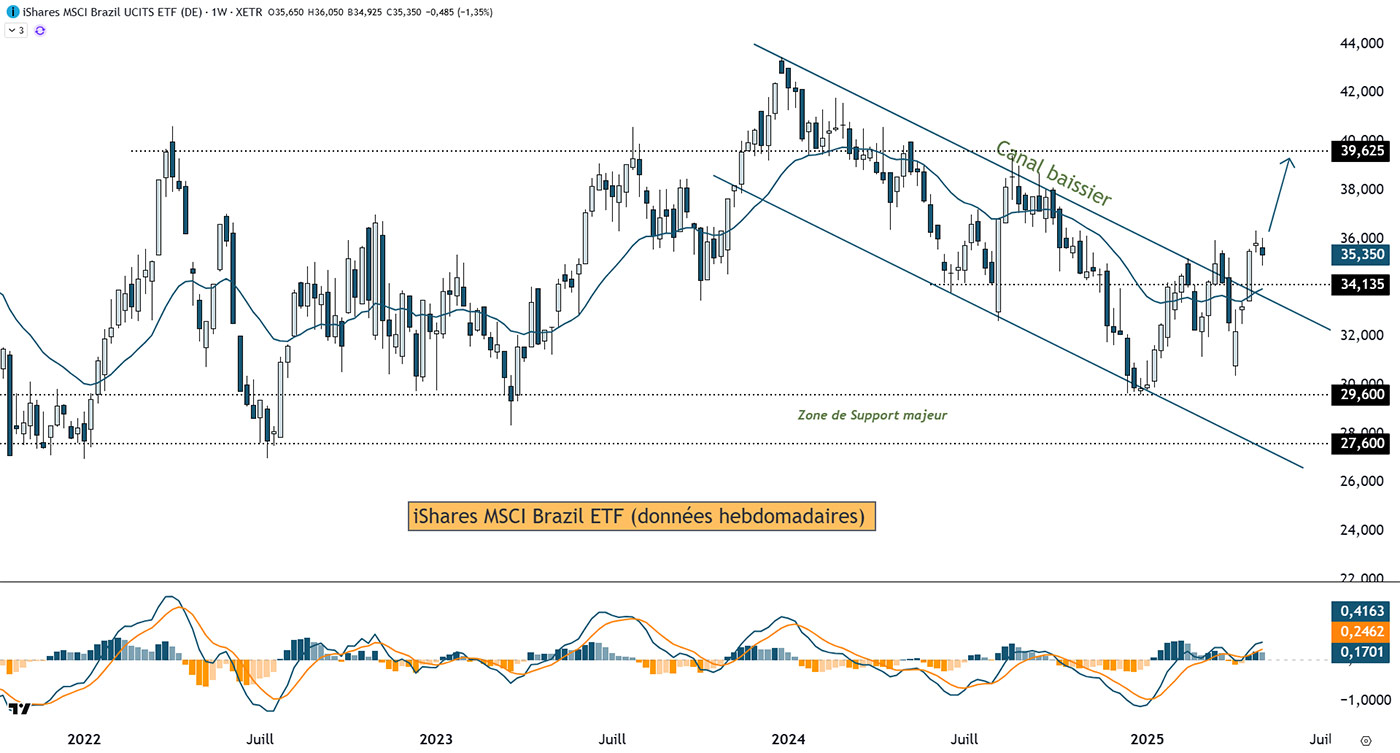Click the 2024 label on time axis
The image size is (1400, 753).
[788, 740]
